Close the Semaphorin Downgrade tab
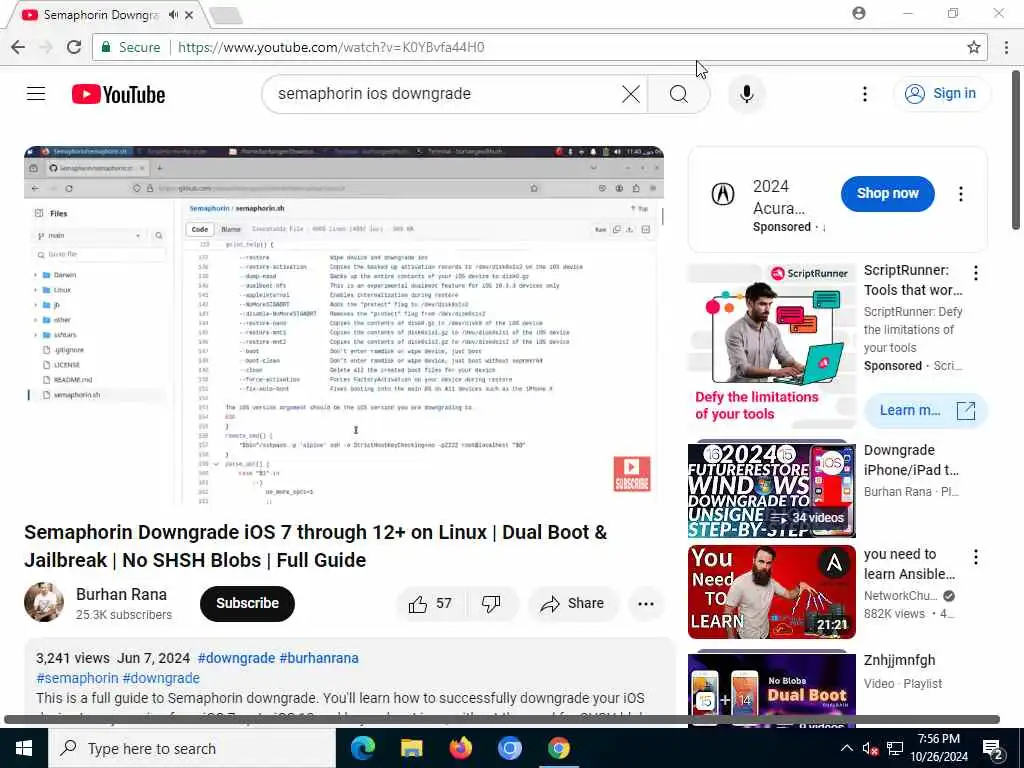 click(189, 14)
